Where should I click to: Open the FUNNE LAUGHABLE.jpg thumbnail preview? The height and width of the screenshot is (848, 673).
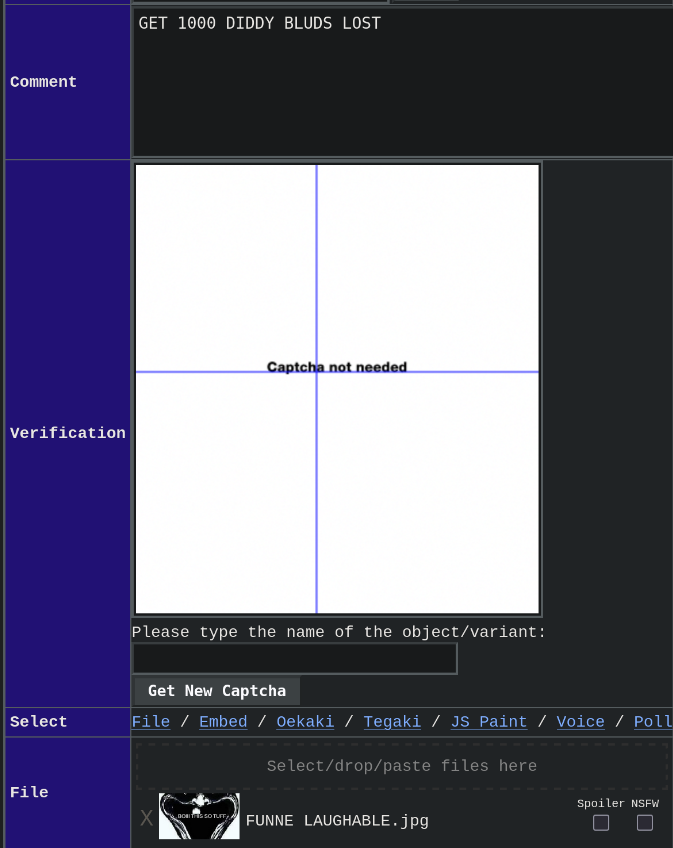tap(199, 816)
